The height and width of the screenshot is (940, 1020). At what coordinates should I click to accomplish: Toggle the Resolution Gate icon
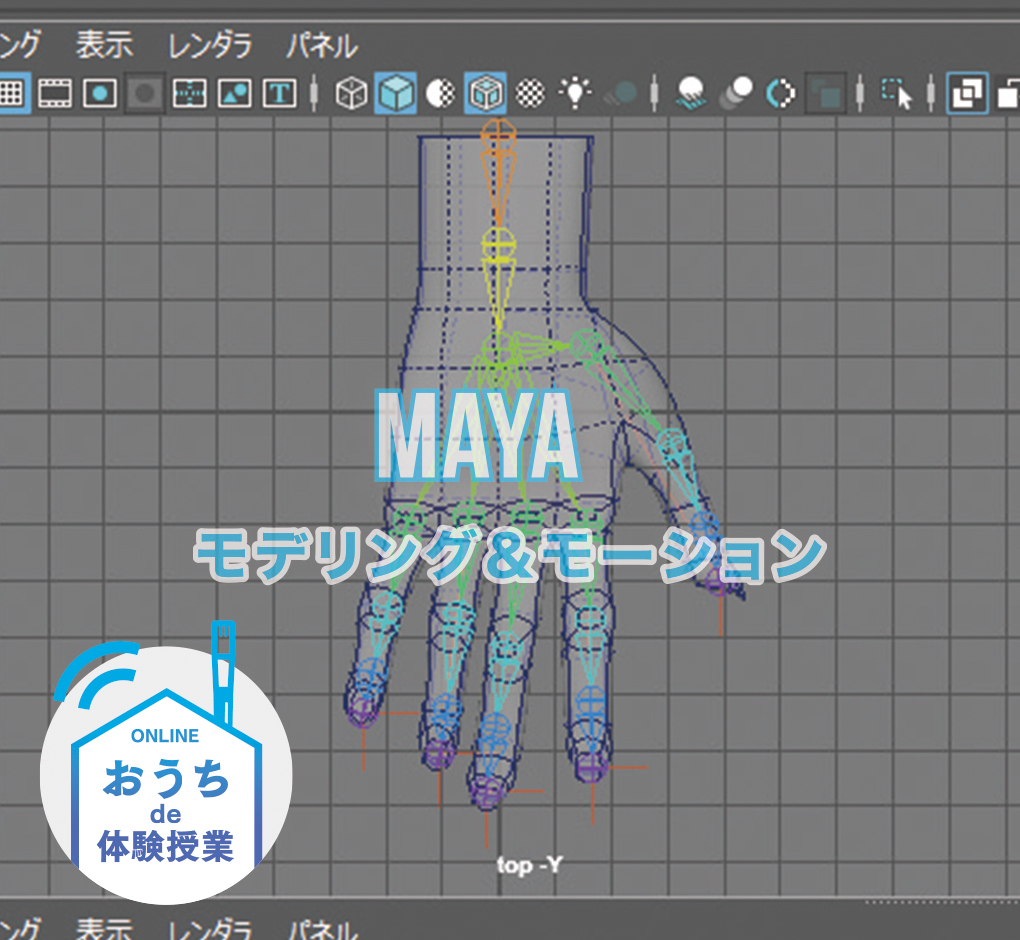point(100,93)
